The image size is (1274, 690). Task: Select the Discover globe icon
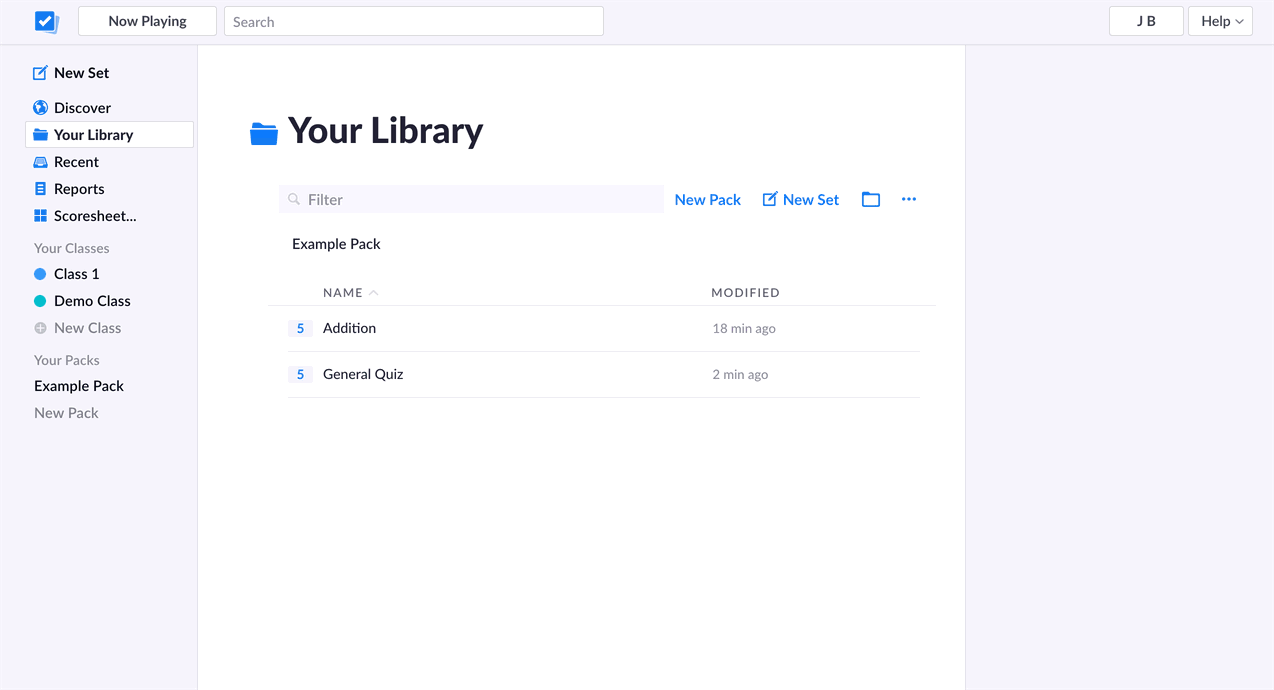click(41, 107)
